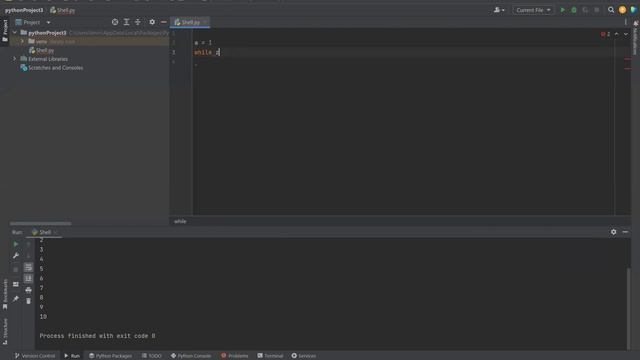
Task: Click pythonProject3 in the navigation breadcrumb
Action: pos(24,10)
